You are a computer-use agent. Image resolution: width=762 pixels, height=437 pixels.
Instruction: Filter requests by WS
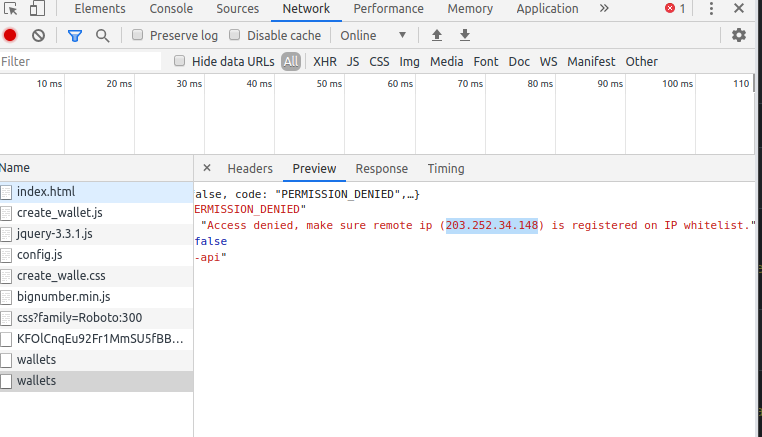point(548,62)
